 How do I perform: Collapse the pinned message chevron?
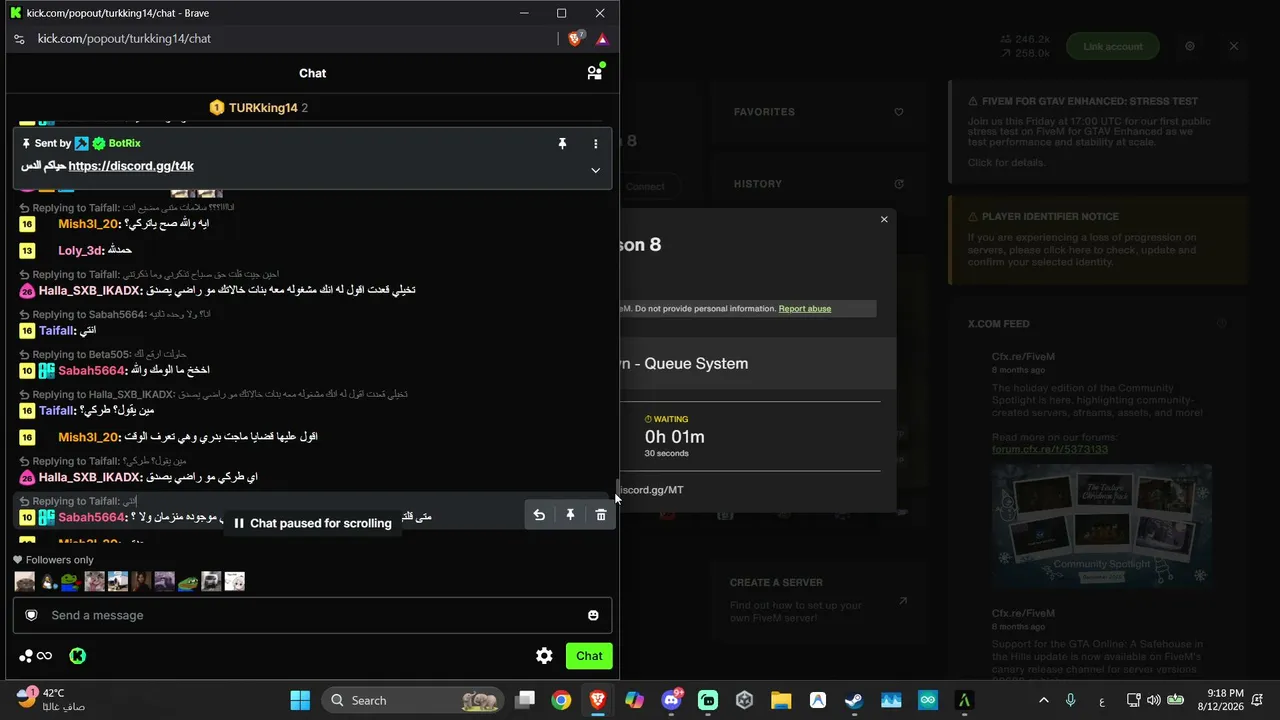point(595,170)
